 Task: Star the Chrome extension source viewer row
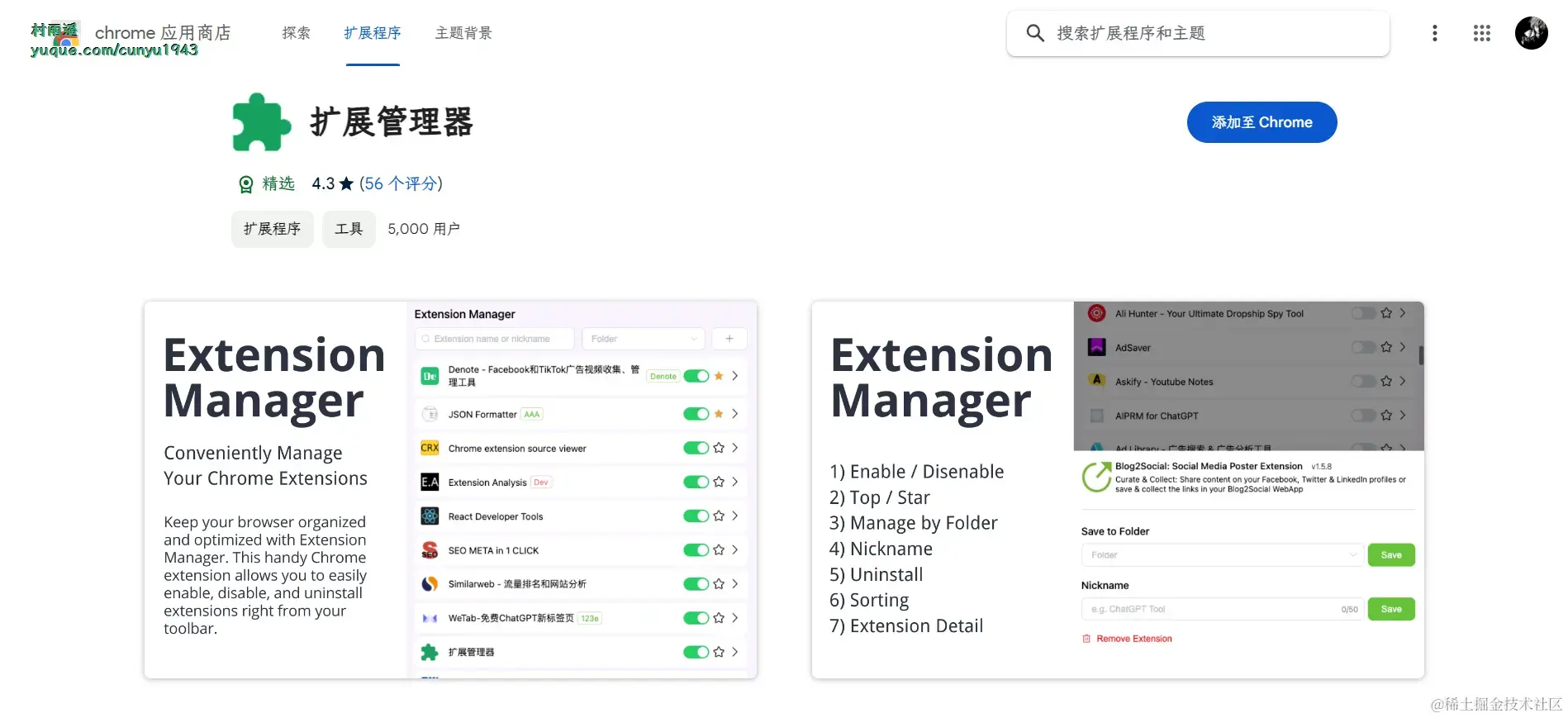click(x=719, y=448)
